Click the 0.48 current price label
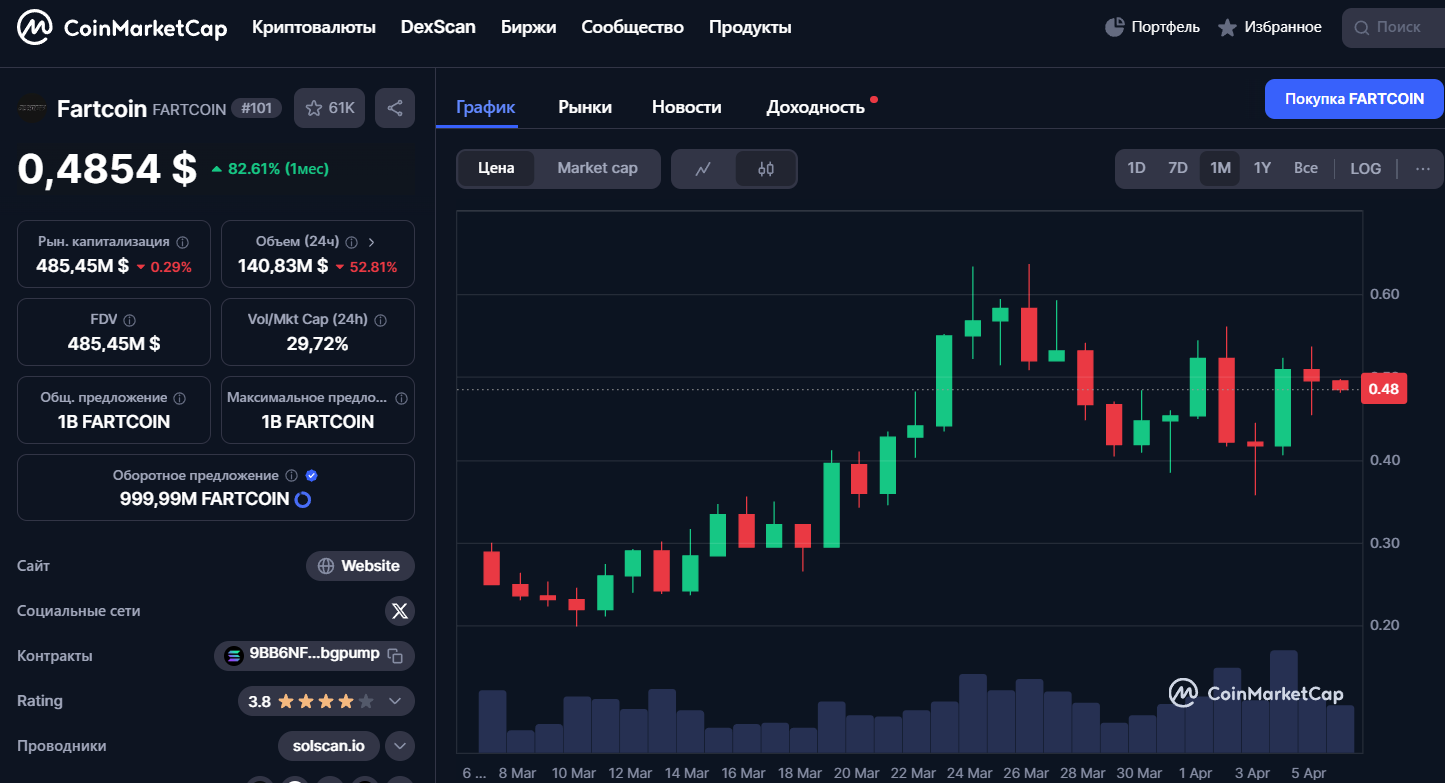The height and width of the screenshot is (783, 1445). (1383, 389)
